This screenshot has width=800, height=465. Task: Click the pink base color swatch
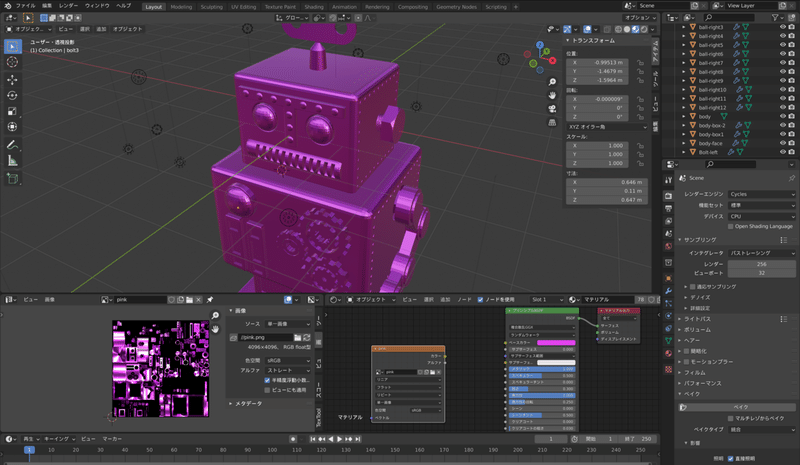(556, 342)
